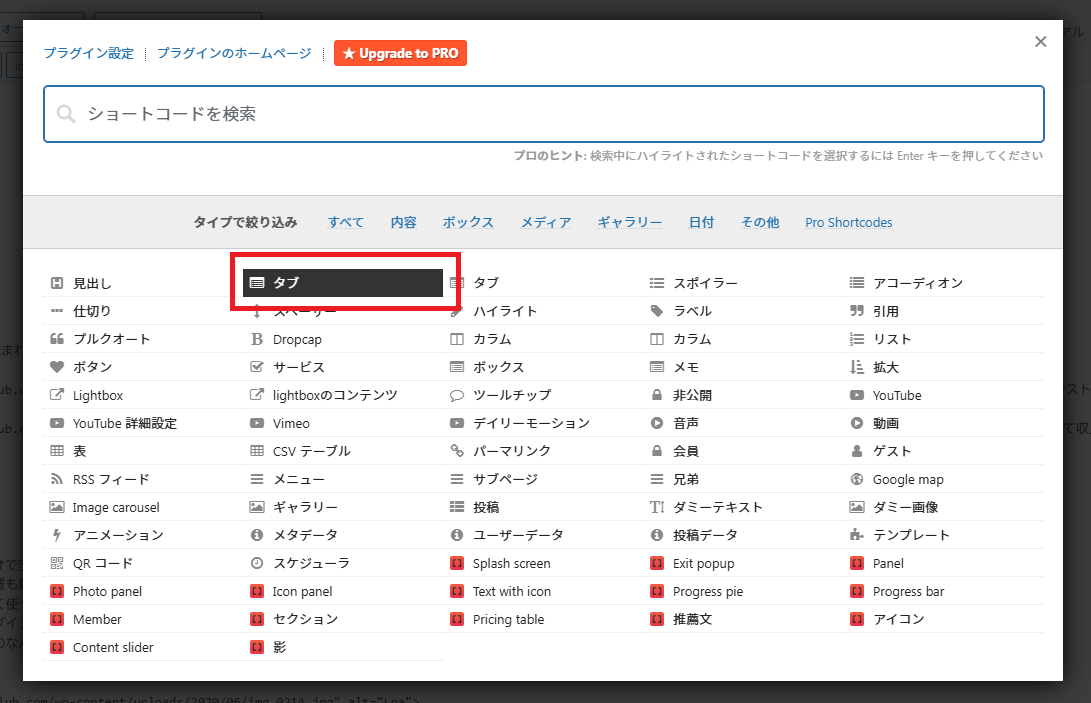The width and height of the screenshot is (1091, 703).
Task: Filter shortcodes by その他 type
Action: (760, 222)
